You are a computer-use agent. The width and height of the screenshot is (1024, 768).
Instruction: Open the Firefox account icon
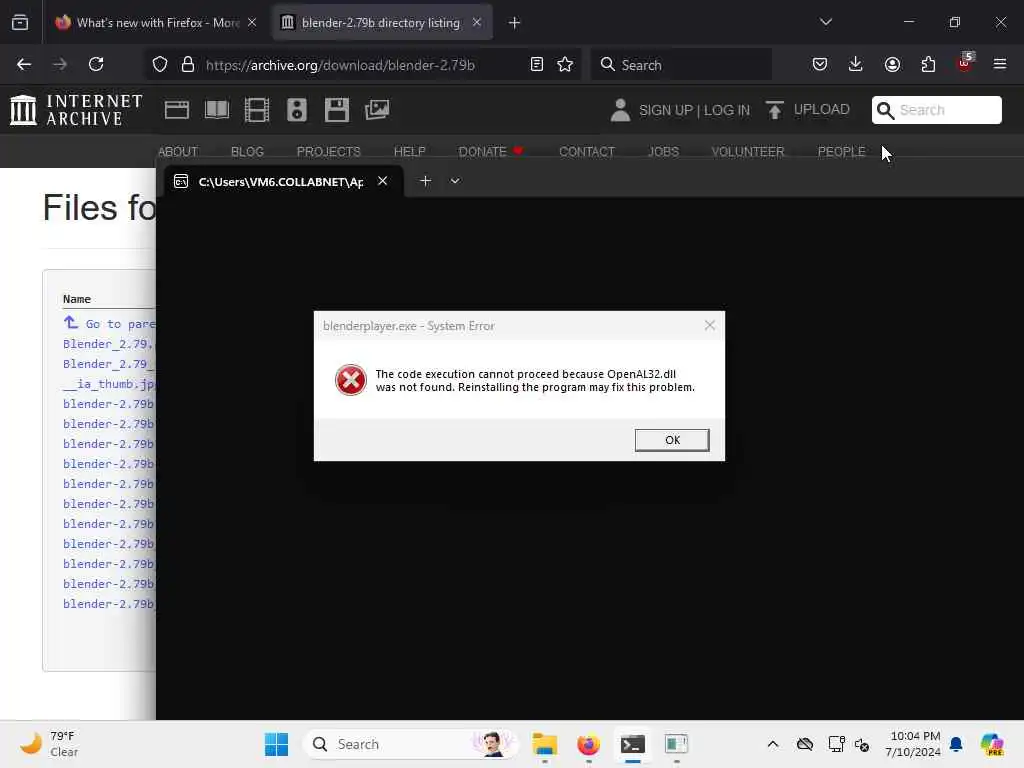(x=892, y=64)
